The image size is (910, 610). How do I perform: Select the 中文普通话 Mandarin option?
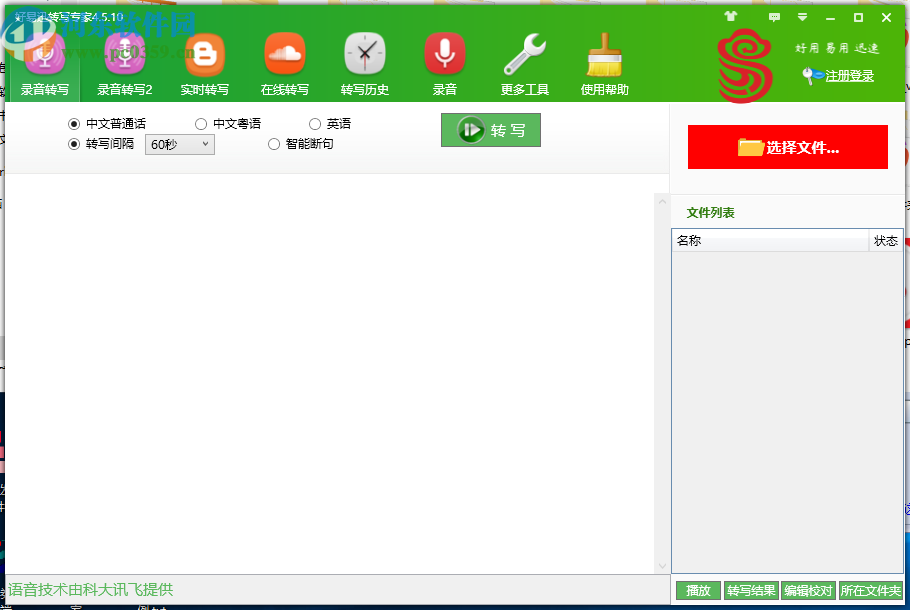pos(73,123)
